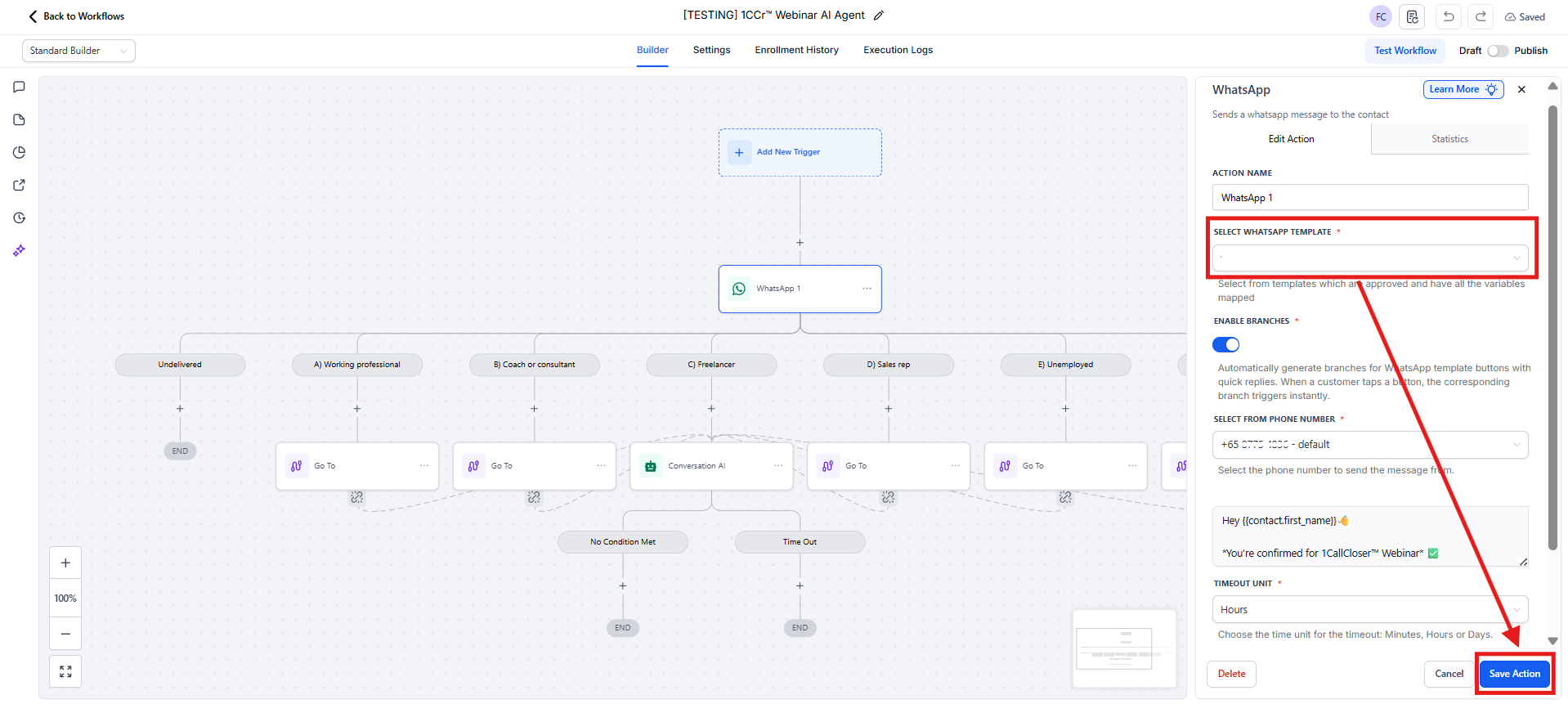Switch to the Builder tab
Screen dimensions: 1568x704
[652, 50]
